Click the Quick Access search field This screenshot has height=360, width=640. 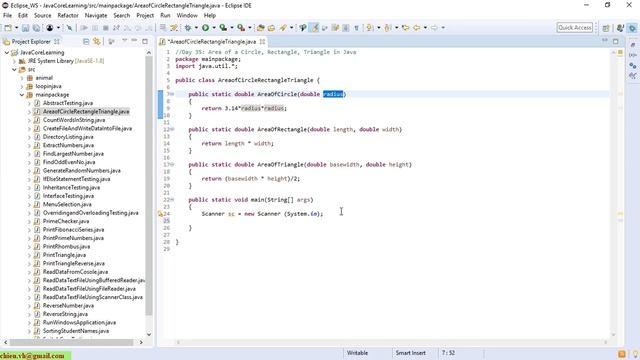coord(574,28)
